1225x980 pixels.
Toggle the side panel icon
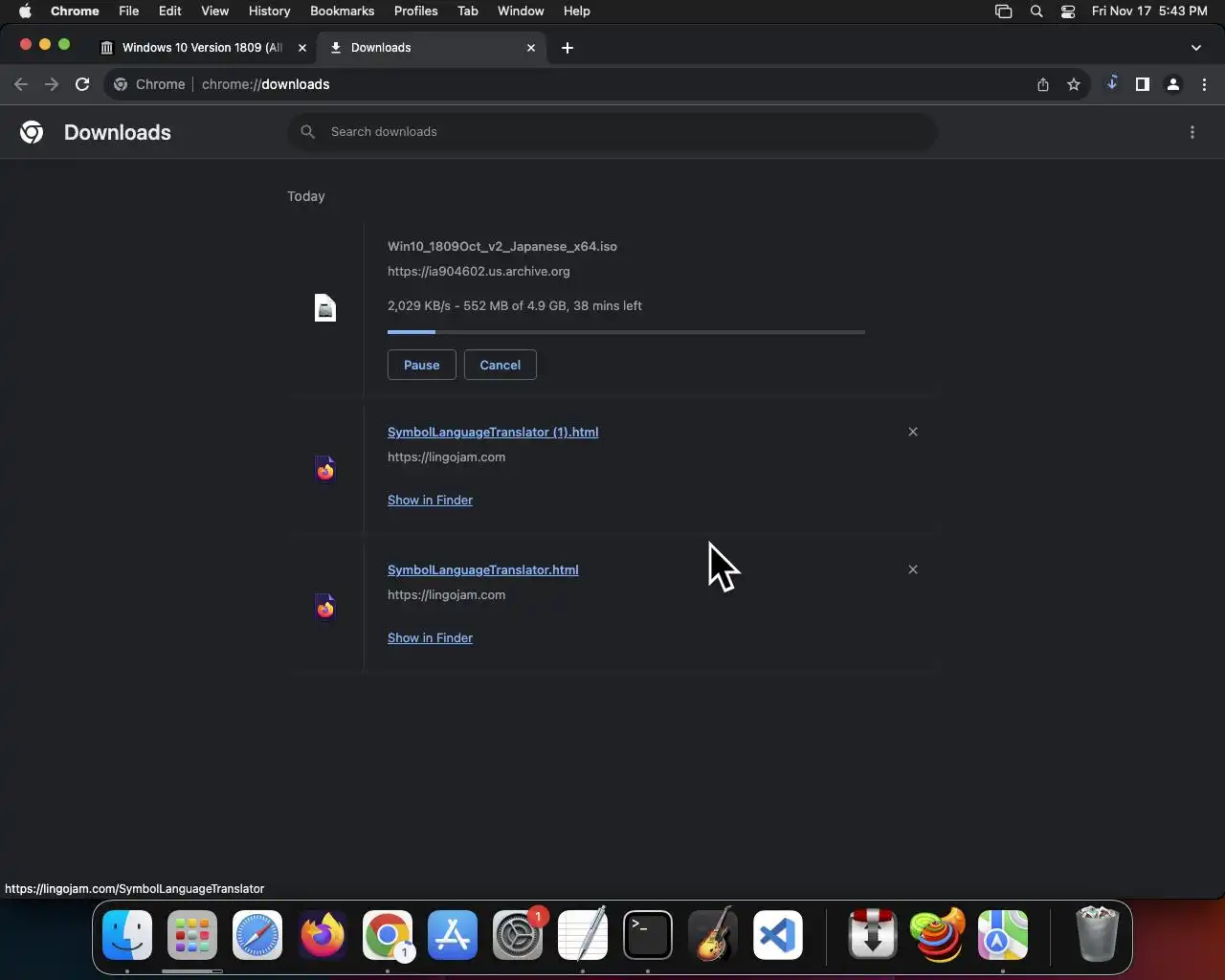pos(1142,84)
